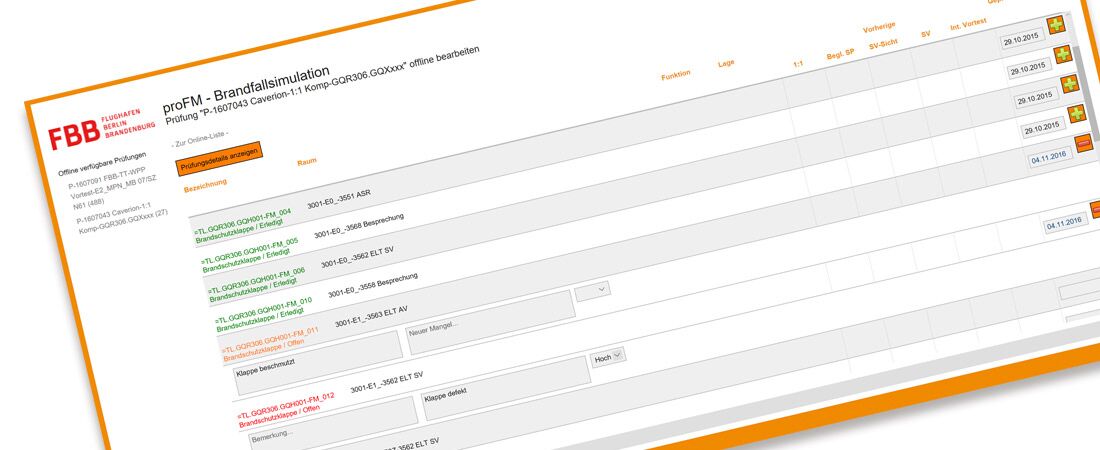Screen dimensions: 1100x450
Task: Click the plus icon on the FM_005 row
Action: pyautogui.click(x=1062, y=55)
